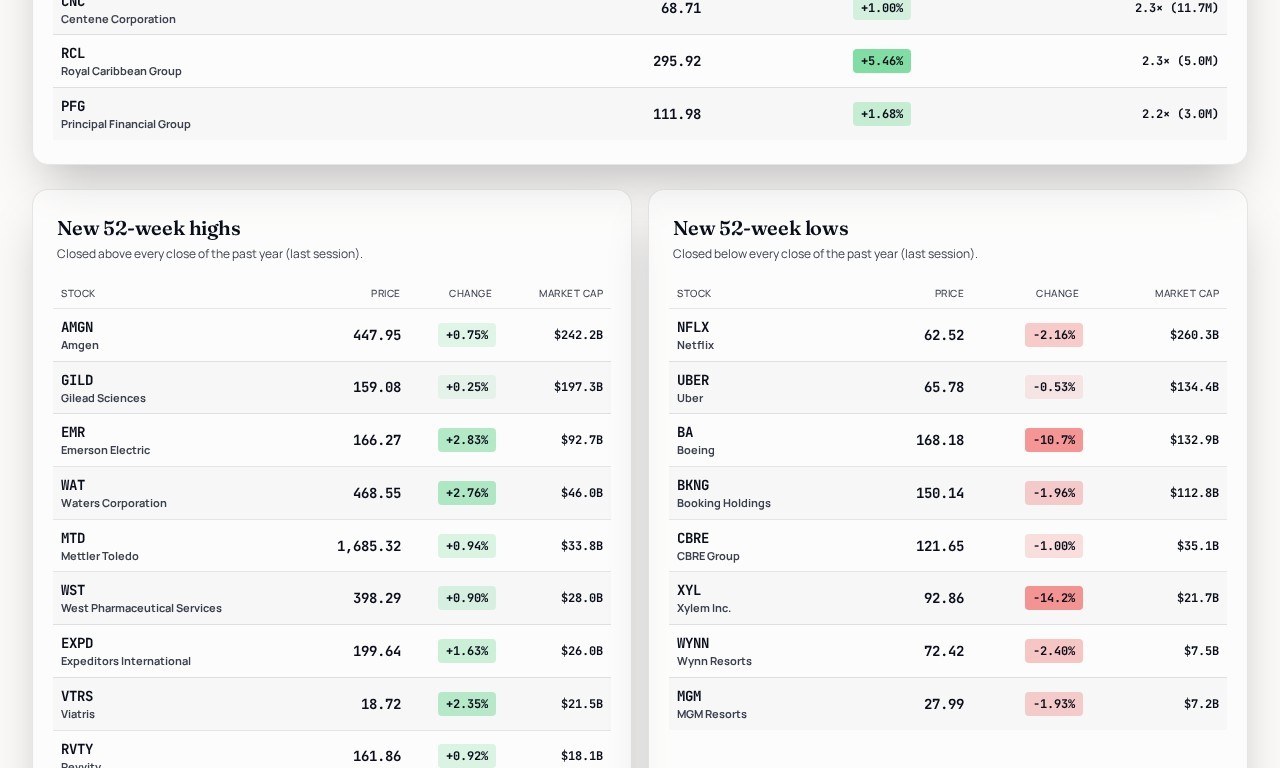Click the Xylem Inc. company name
1280x768 pixels.
point(704,608)
